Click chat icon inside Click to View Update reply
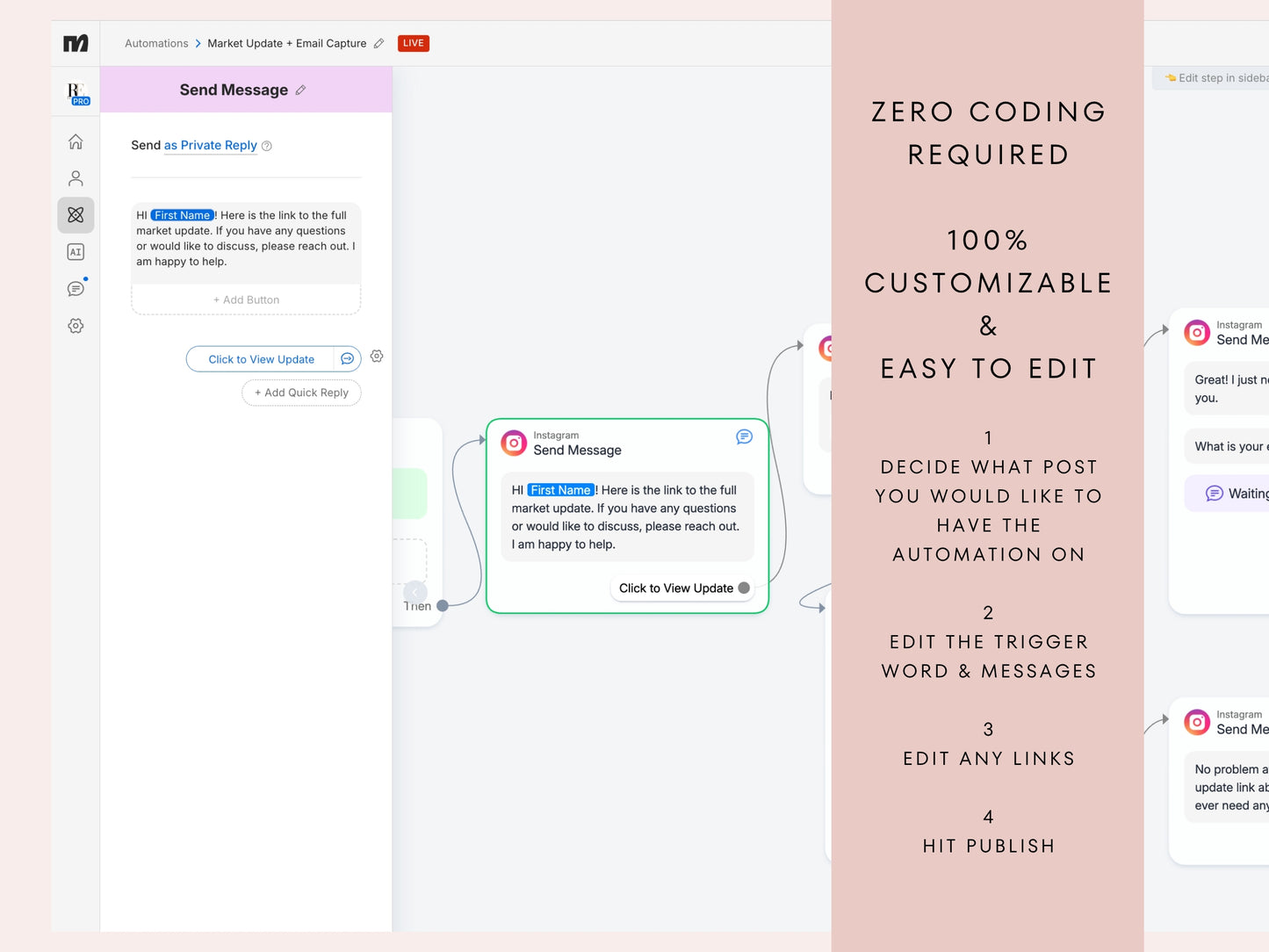 (348, 359)
